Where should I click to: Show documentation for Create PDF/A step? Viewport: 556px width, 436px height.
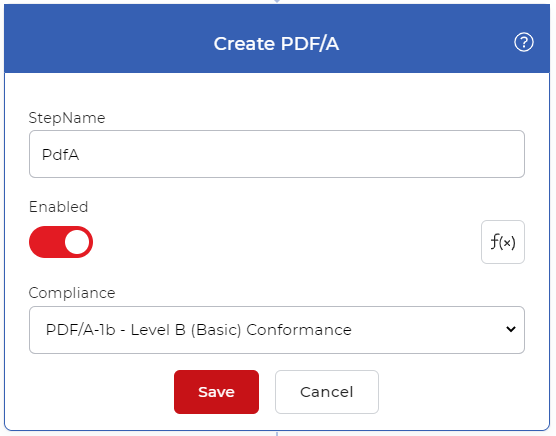(x=523, y=42)
